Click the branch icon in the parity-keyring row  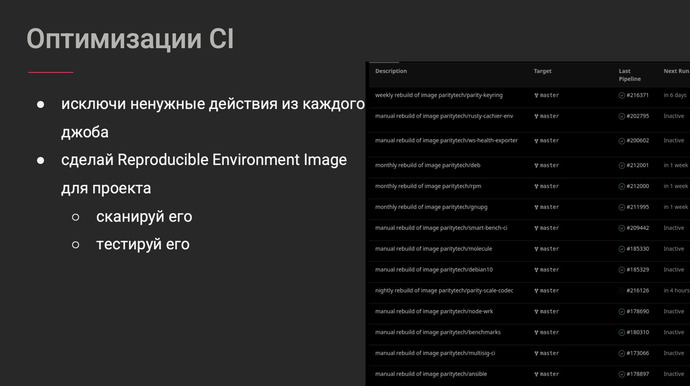[536, 96]
